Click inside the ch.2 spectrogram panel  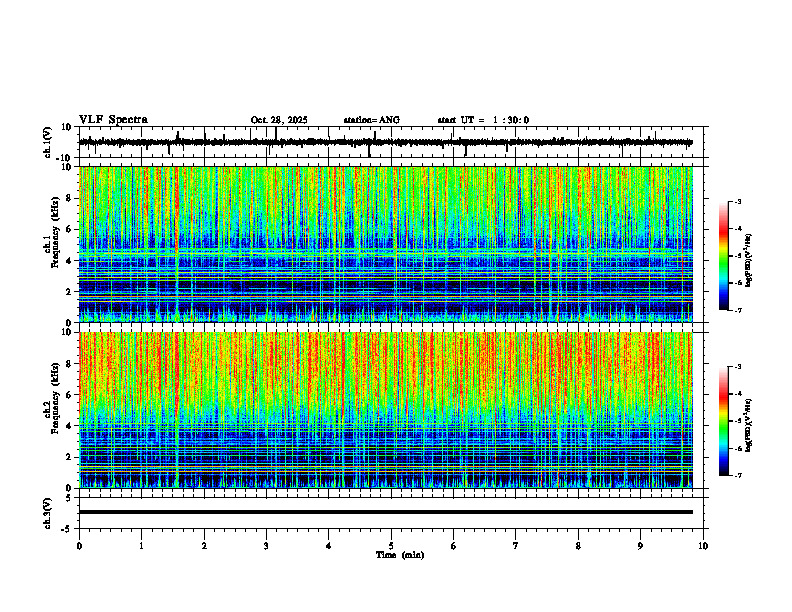coord(385,410)
